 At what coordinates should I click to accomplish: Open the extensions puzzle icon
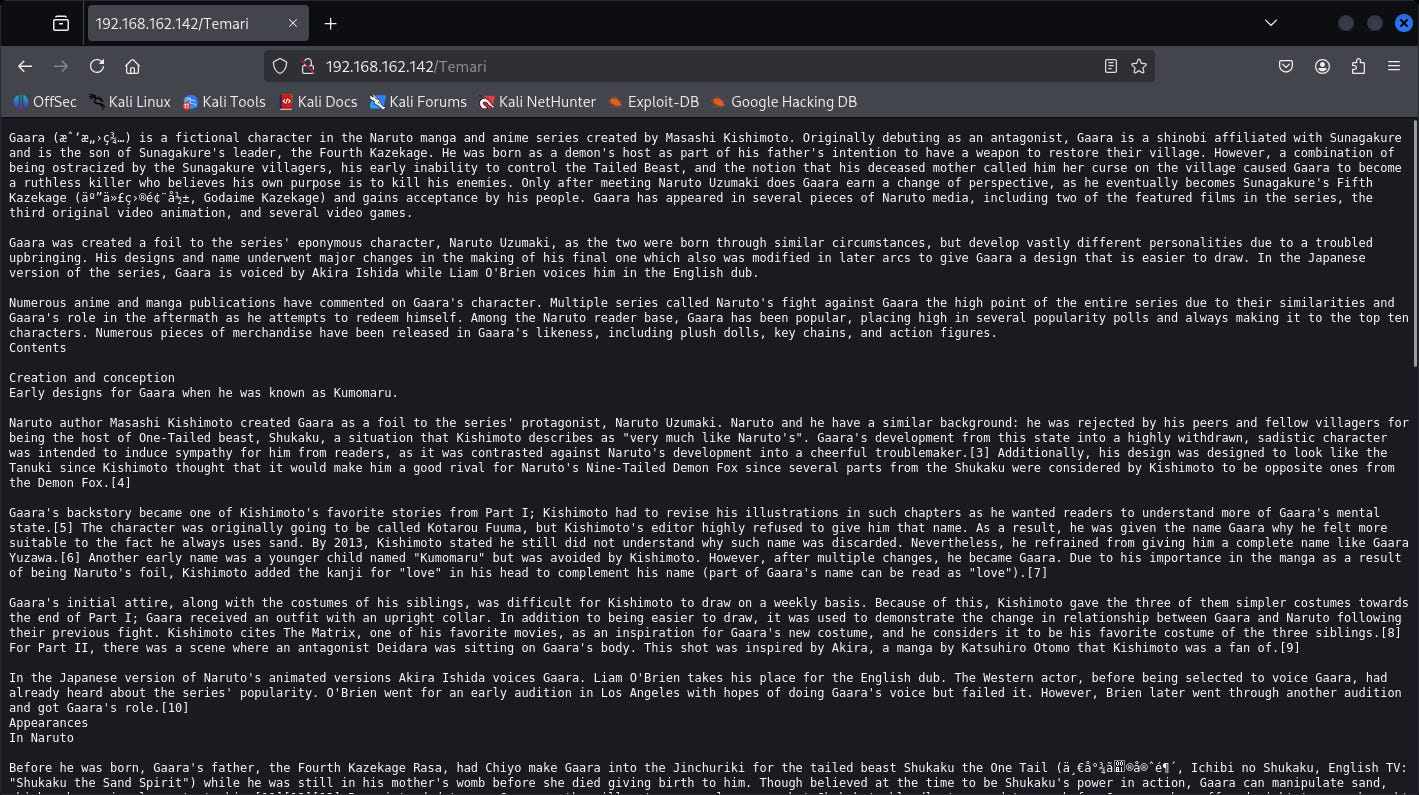tap(1358, 66)
